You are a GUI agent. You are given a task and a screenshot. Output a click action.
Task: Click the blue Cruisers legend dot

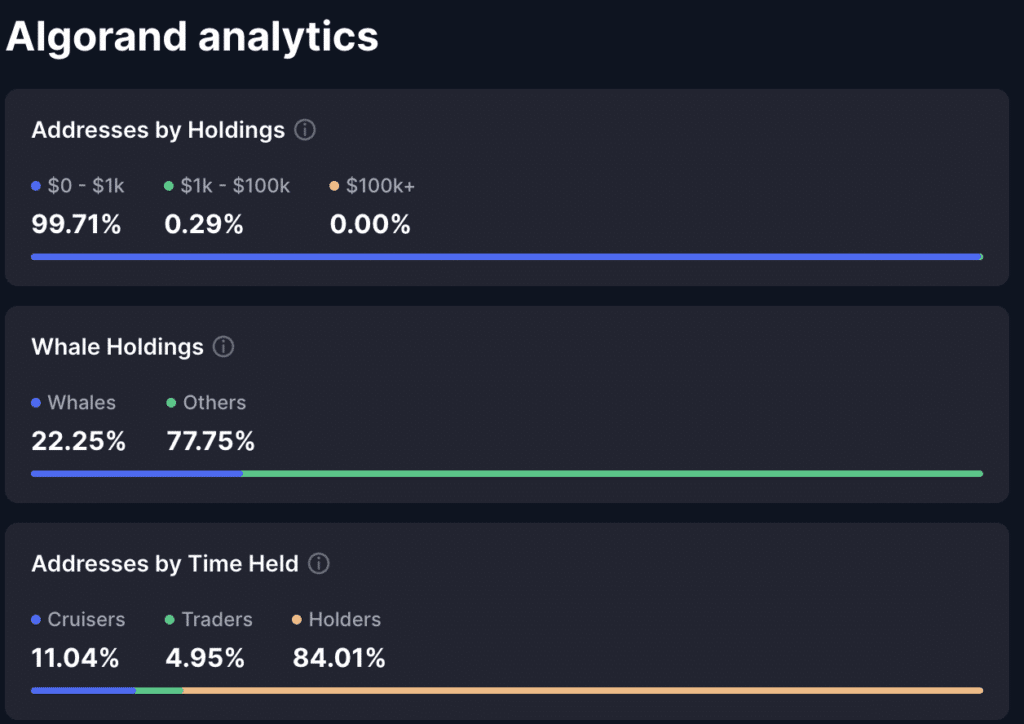(37, 620)
